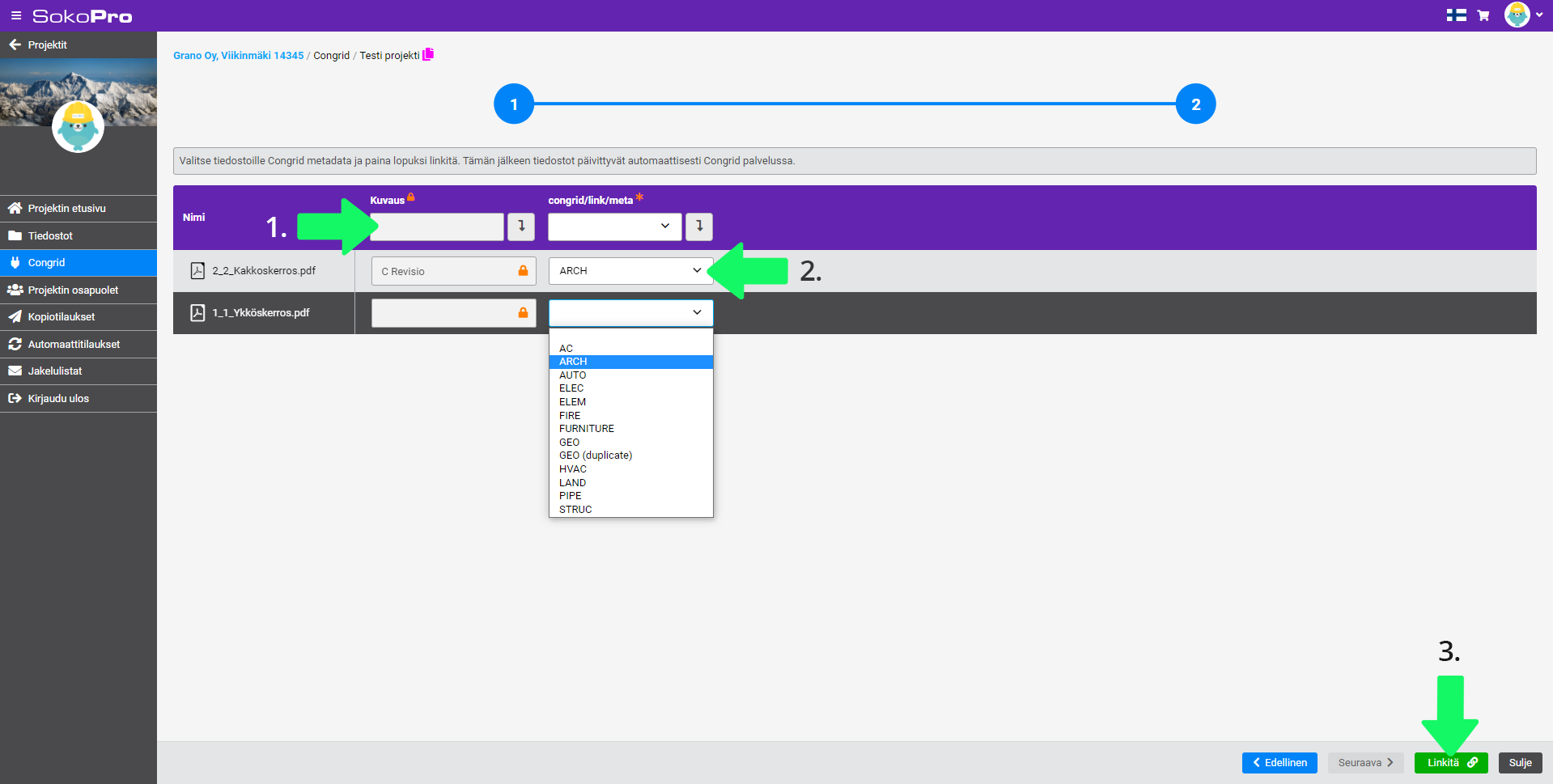The width and height of the screenshot is (1553, 784).
Task: Click the PDF icon for 1_1_Ykköskerros.pdf
Action: pos(197,312)
